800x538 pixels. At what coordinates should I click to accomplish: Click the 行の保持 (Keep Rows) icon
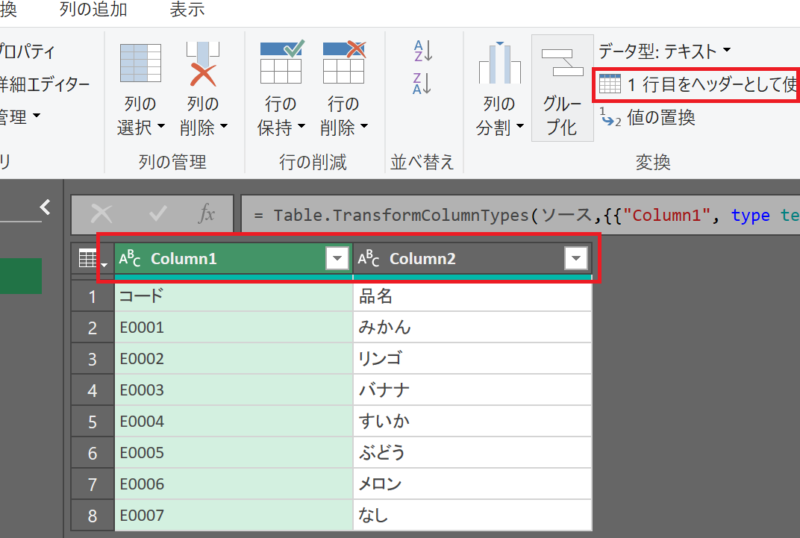[x=281, y=64]
